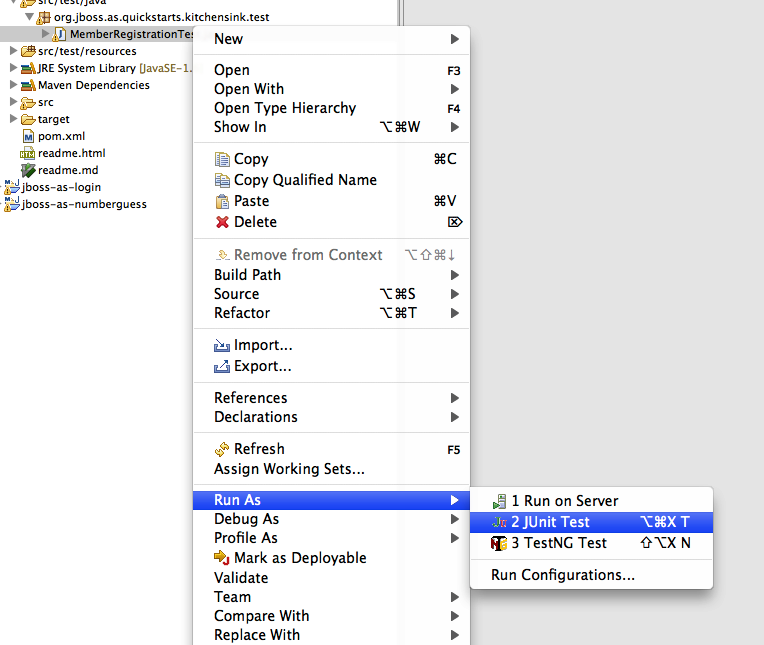The width and height of the screenshot is (764, 645).
Task: Select Open from the context menu
Action: (x=331, y=70)
